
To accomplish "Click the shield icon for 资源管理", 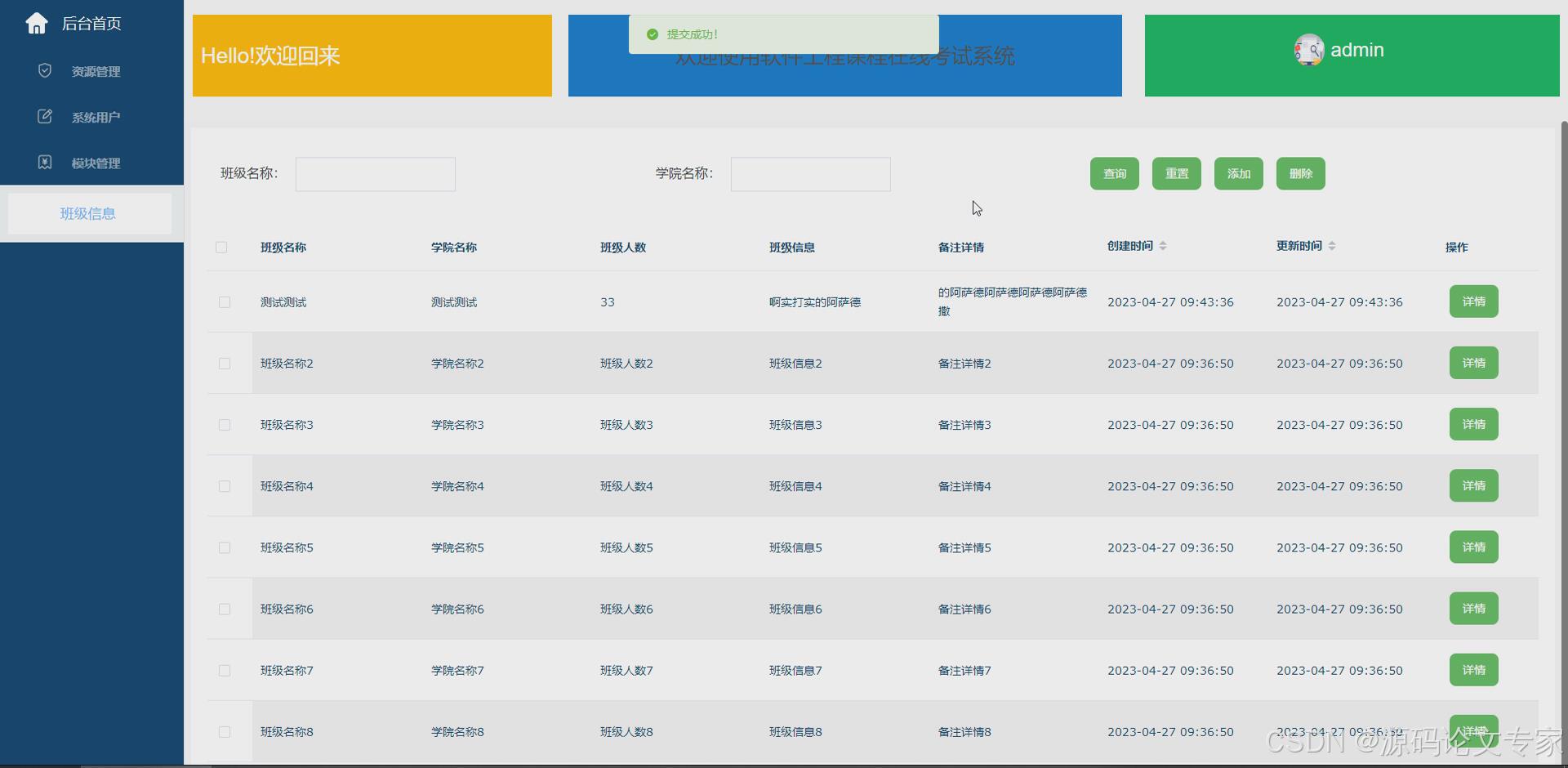I will tap(45, 71).
